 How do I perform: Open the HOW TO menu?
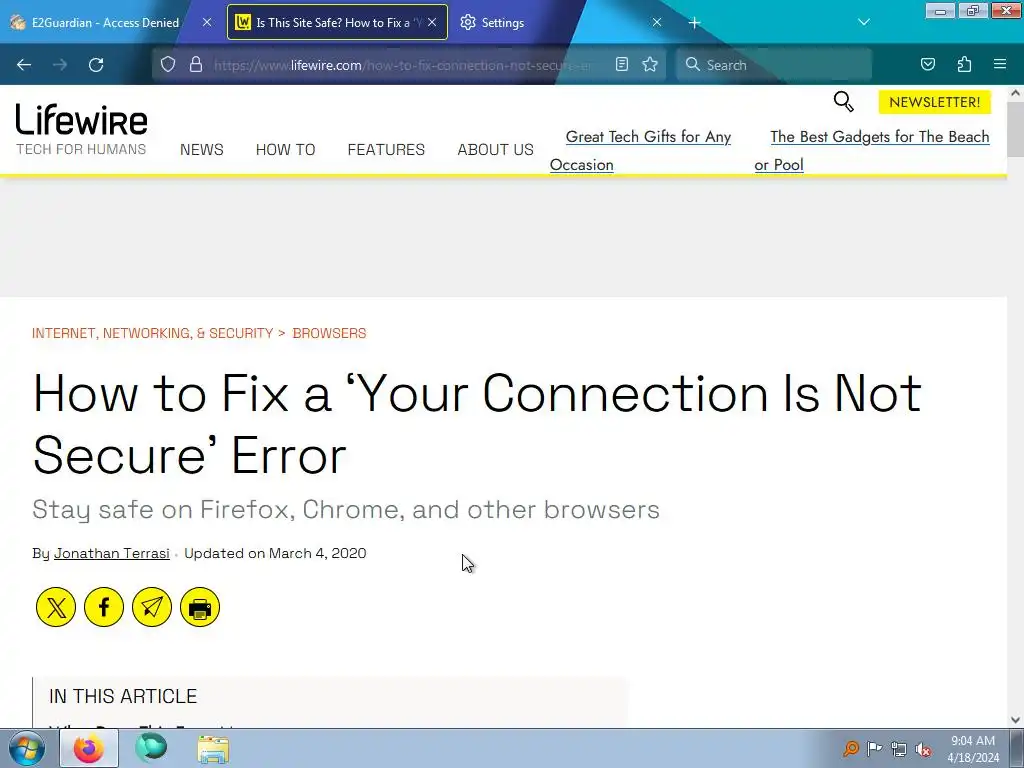[285, 150]
